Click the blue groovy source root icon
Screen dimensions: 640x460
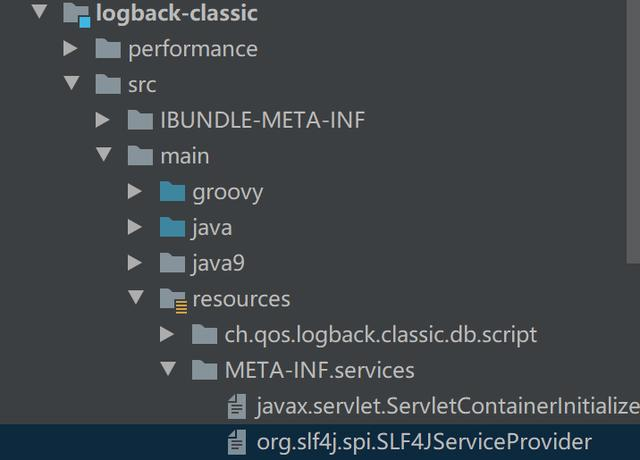[172, 191]
